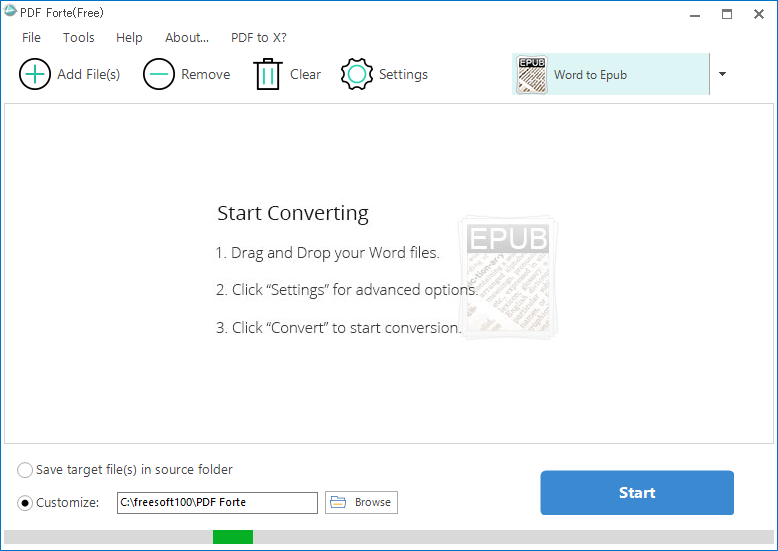Click the Remove text label
Image resolution: width=778 pixels, height=551 pixels.
(x=205, y=74)
